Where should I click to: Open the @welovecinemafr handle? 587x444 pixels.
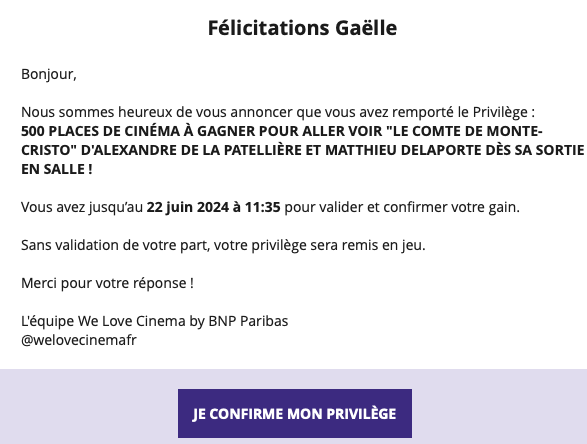click(x=79, y=340)
